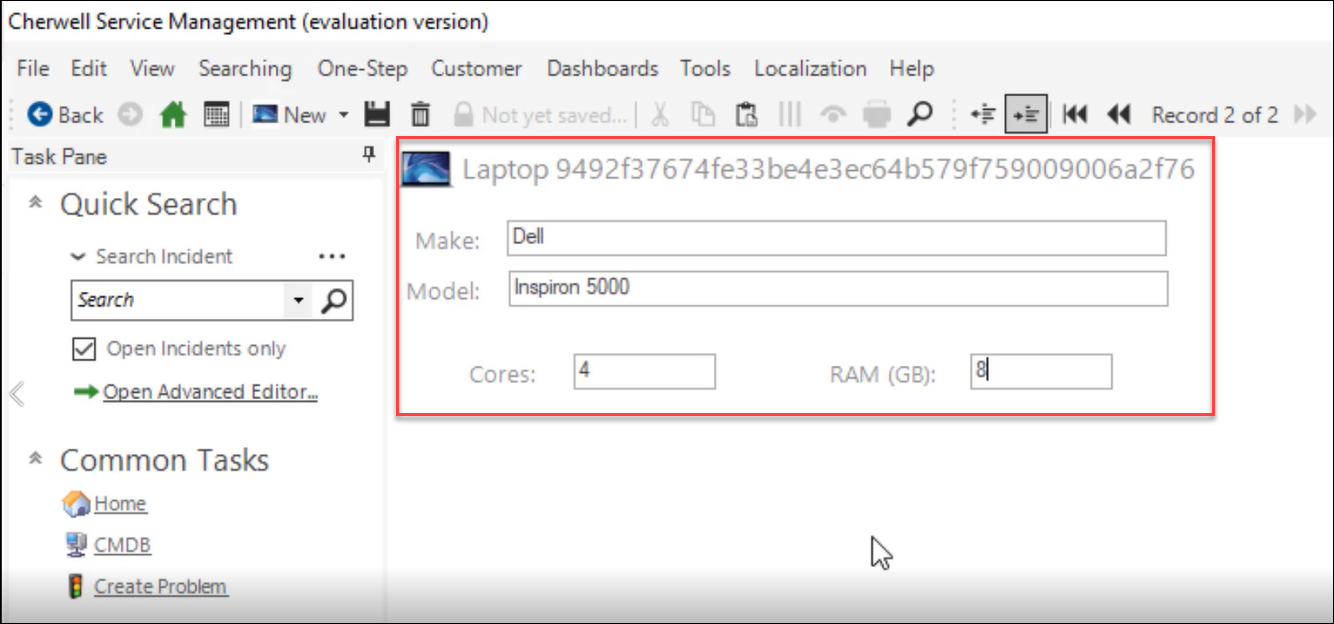Open the calendar grid icon in the toolbar
The image size is (1334, 624).
pyautogui.click(x=216, y=115)
